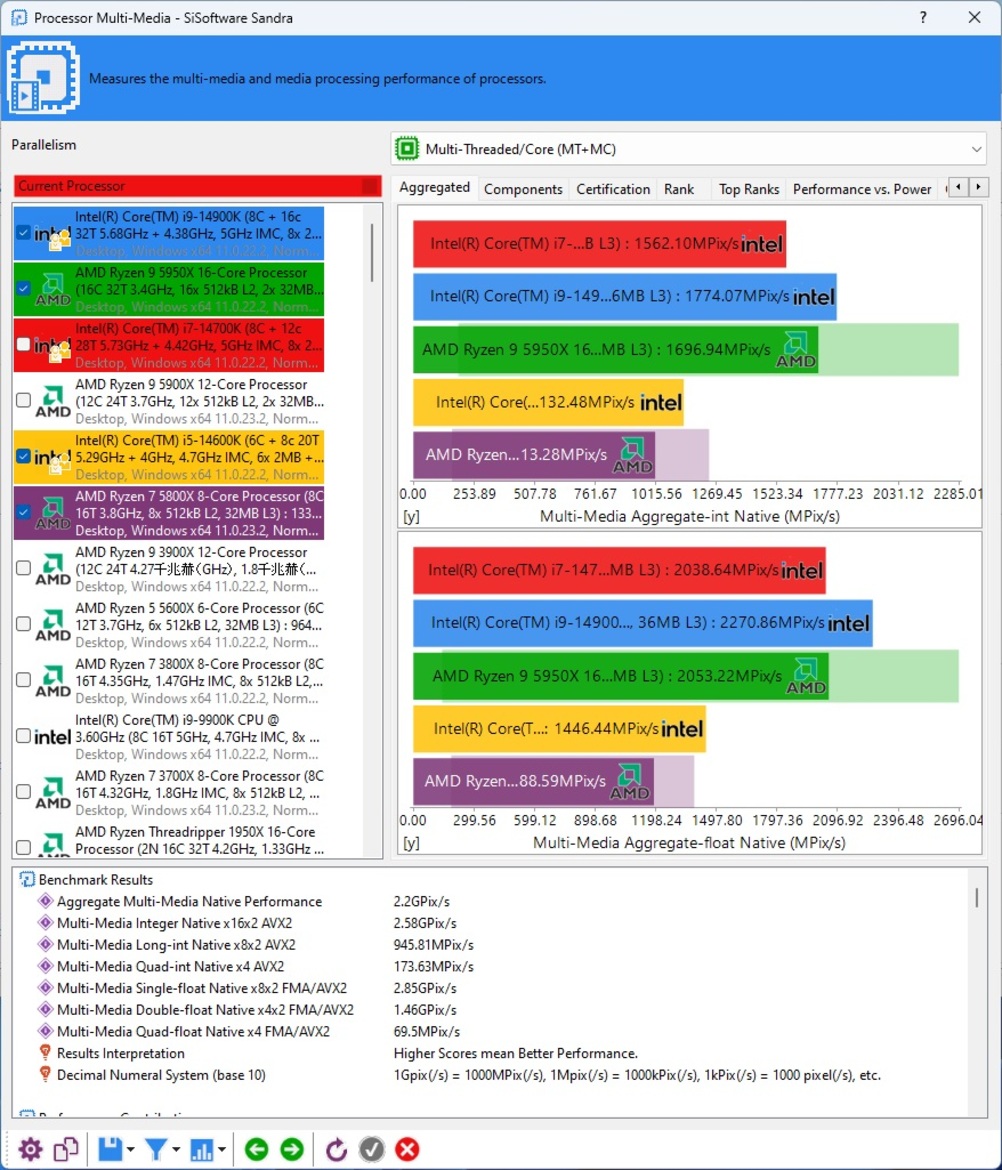Check the AMD Ryzen 7 3700X checkbox
Viewport: 1002px width, 1170px height.
pos(23,792)
